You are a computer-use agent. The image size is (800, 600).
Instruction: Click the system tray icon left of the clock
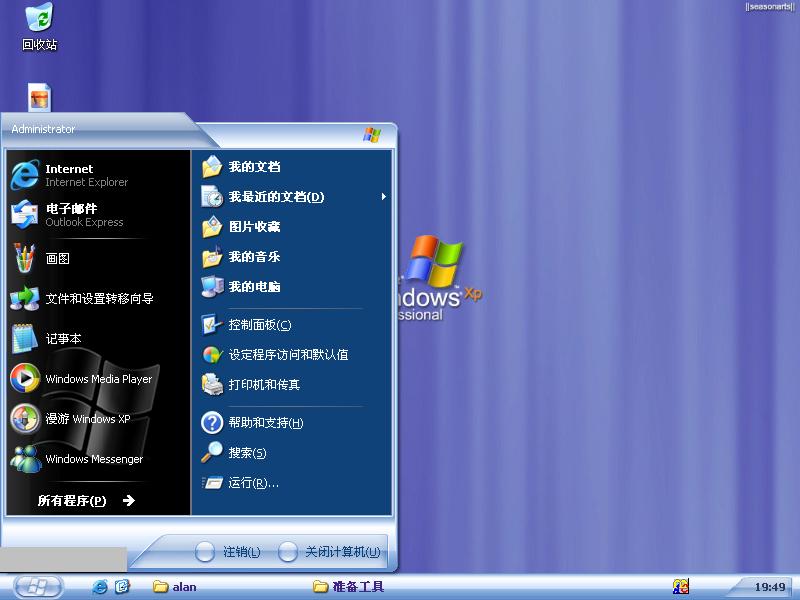[x=681, y=587]
